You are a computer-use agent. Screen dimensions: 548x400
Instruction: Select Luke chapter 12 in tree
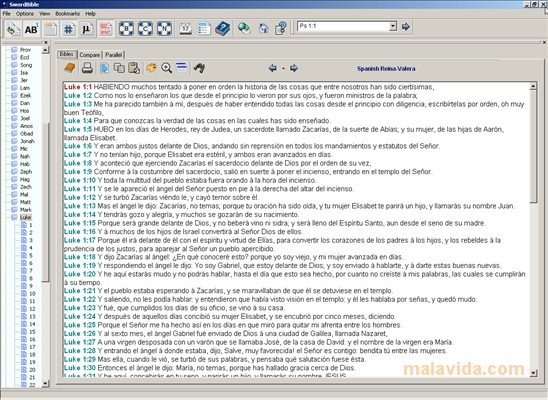32,309
